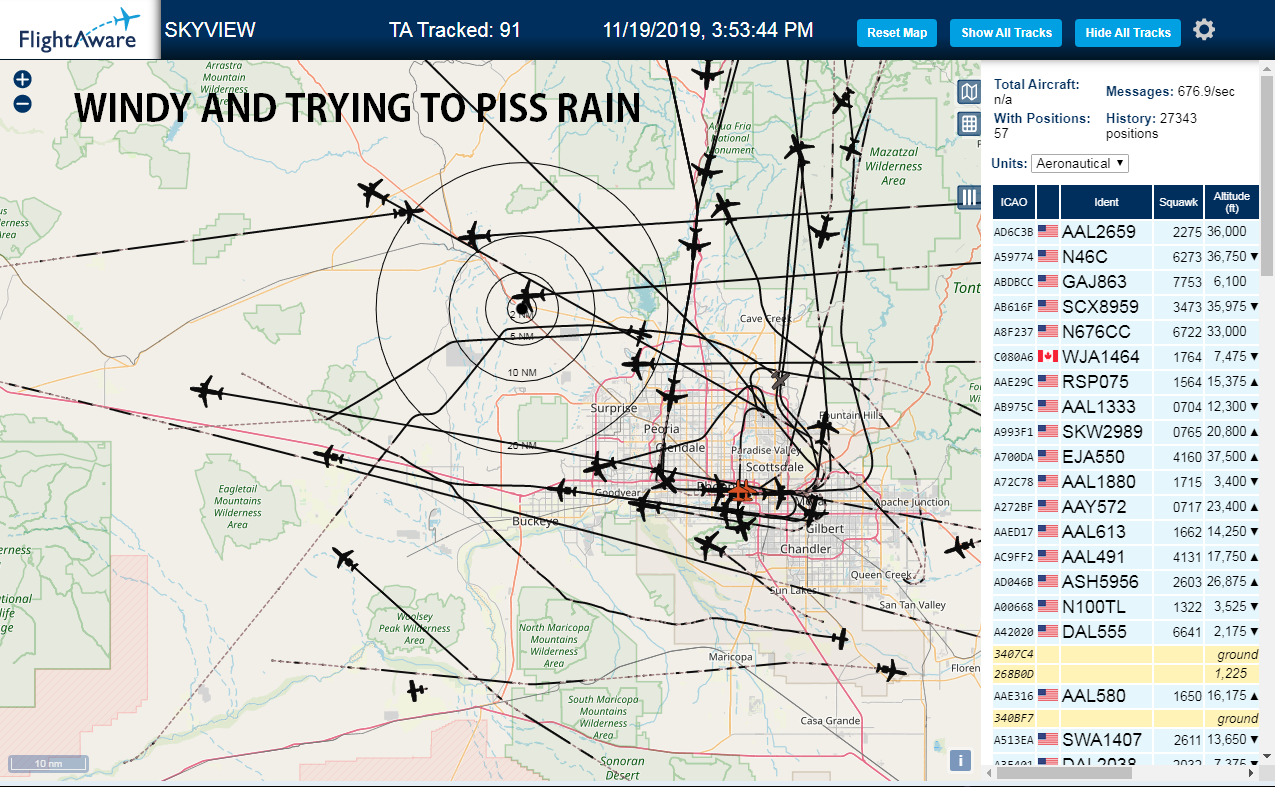Screen dimensions: 1275x787
Task: Click ICAO code C080A6
Action: pos(1014,356)
